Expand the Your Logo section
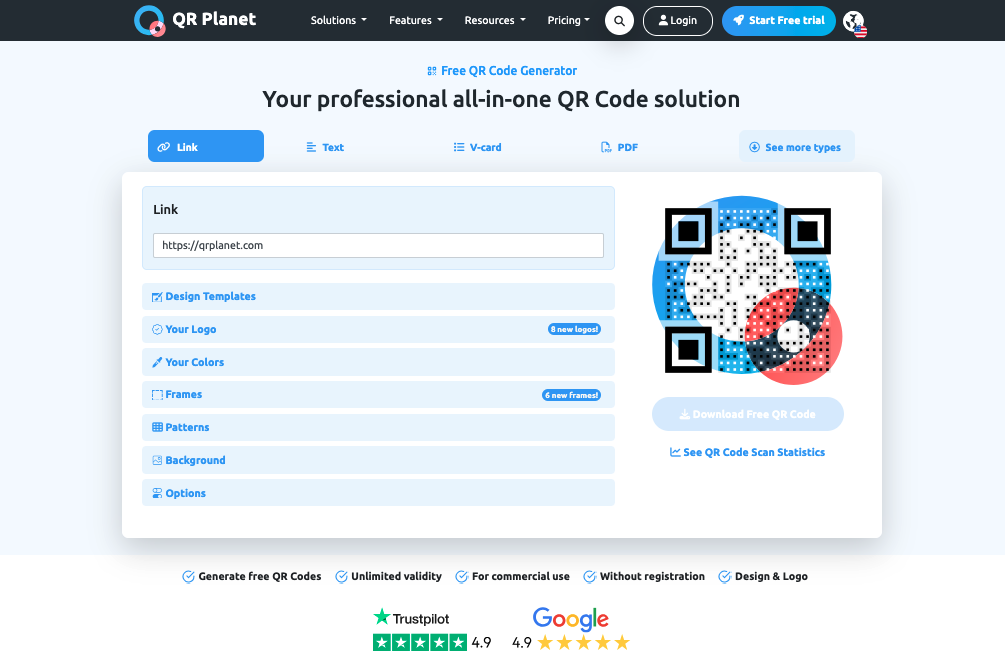This screenshot has width=1005, height=661. 378,330
